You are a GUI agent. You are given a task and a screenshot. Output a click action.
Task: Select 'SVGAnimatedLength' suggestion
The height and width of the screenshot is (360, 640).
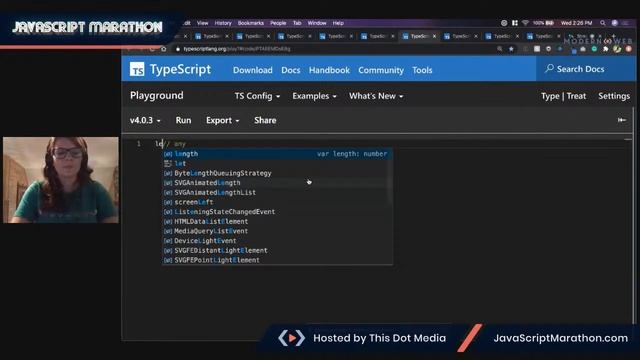(278, 183)
